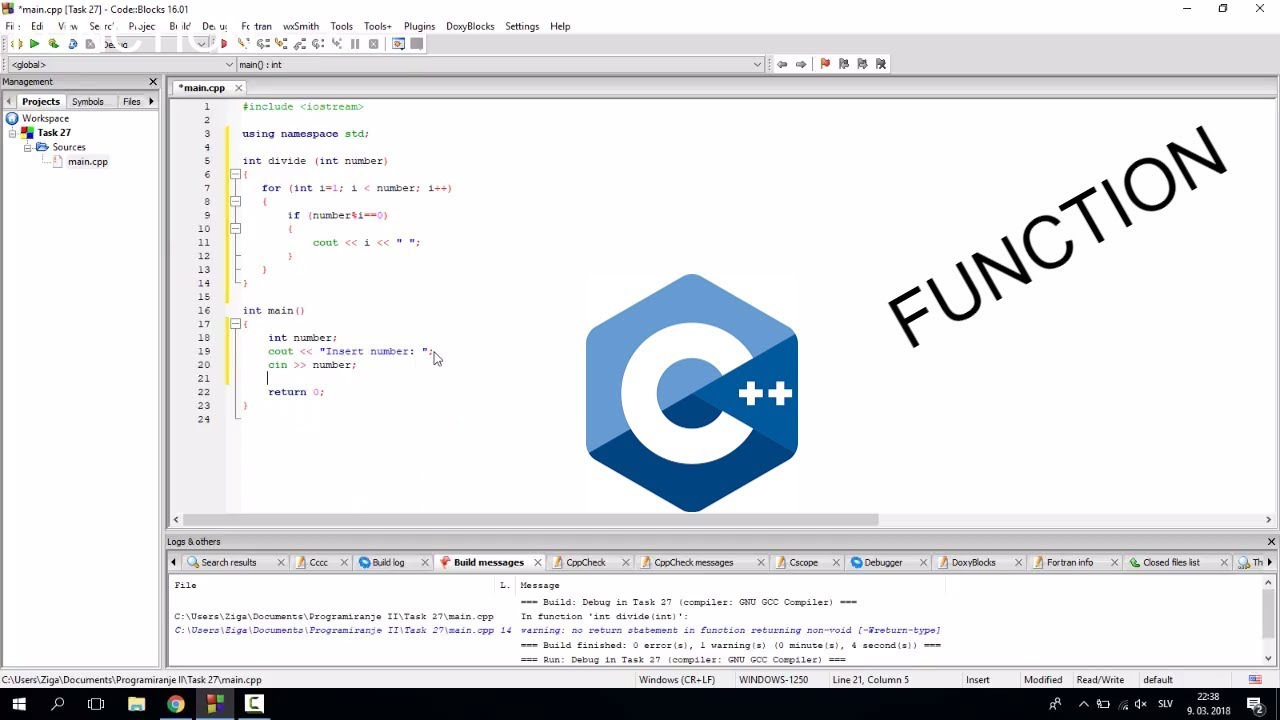Image resolution: width=1280 pixels, height=720 pixels.
Task: Open Chrome from the taskbar
Action: click(x=175, y=704)
